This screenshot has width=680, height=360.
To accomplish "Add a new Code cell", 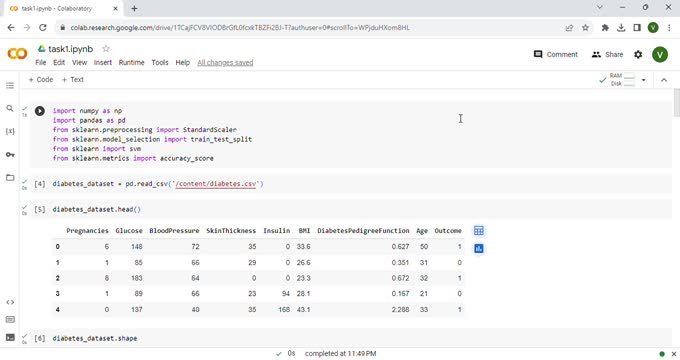I will [x=40, y=79].
